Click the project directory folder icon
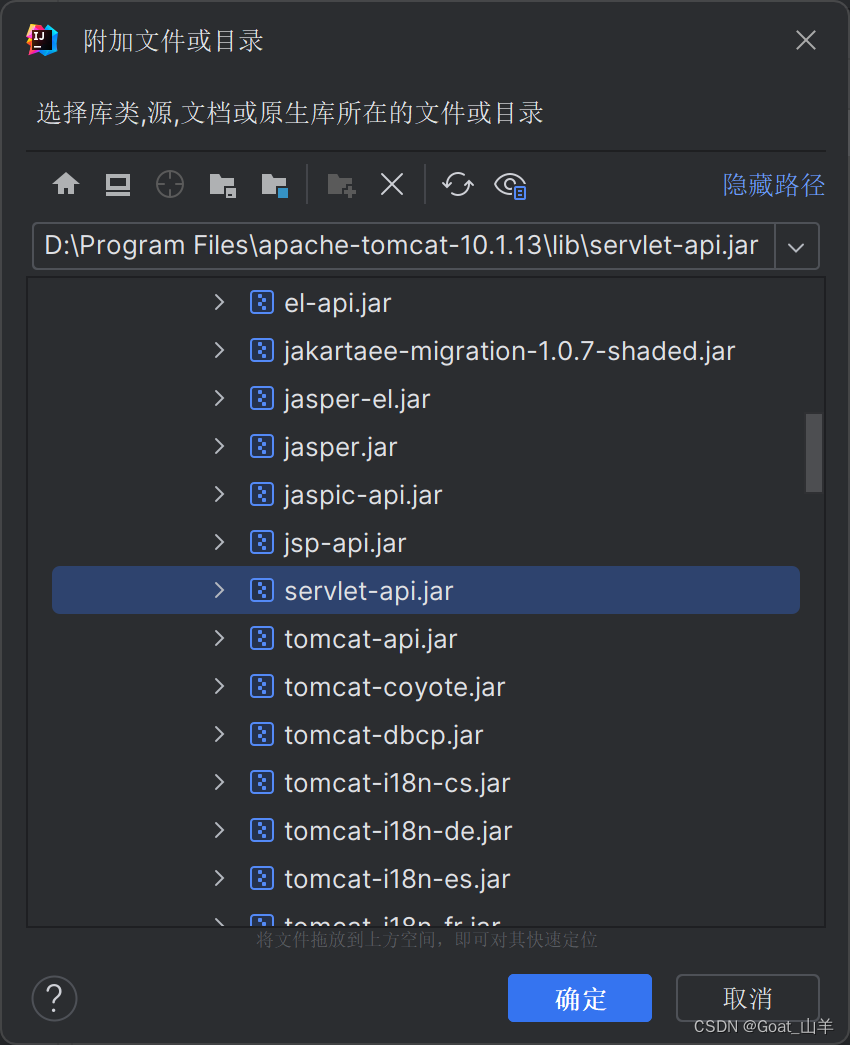This screenshot has width=850, height=1045. click(222, 185)
